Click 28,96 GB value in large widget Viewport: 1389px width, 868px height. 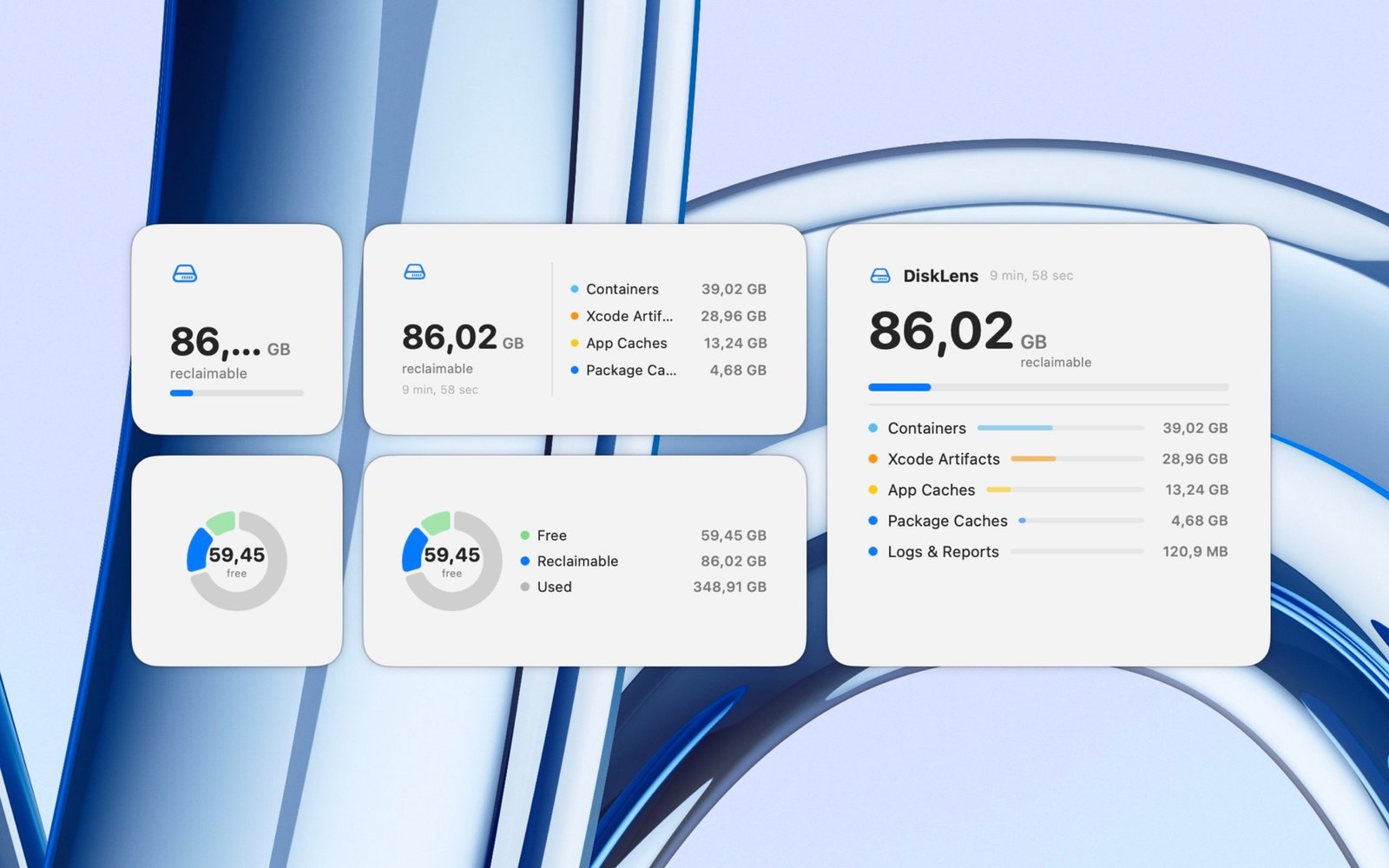1195,459
